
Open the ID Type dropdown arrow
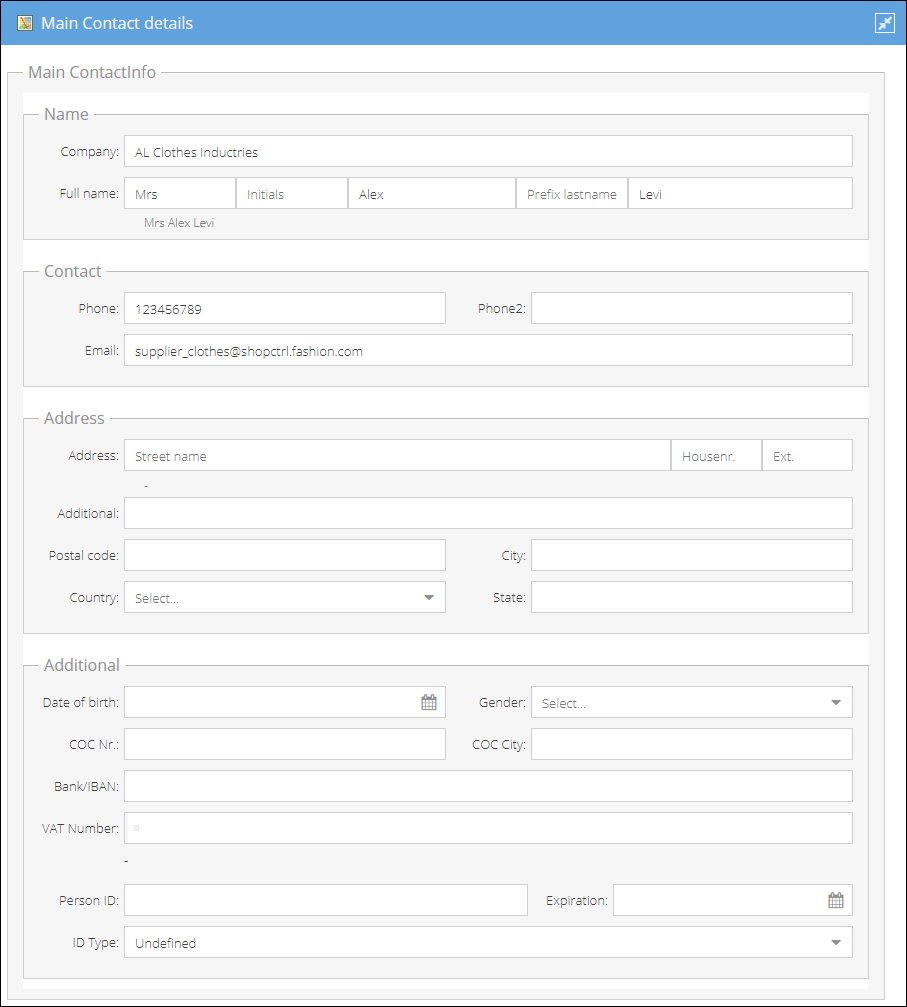pos(835,942)
